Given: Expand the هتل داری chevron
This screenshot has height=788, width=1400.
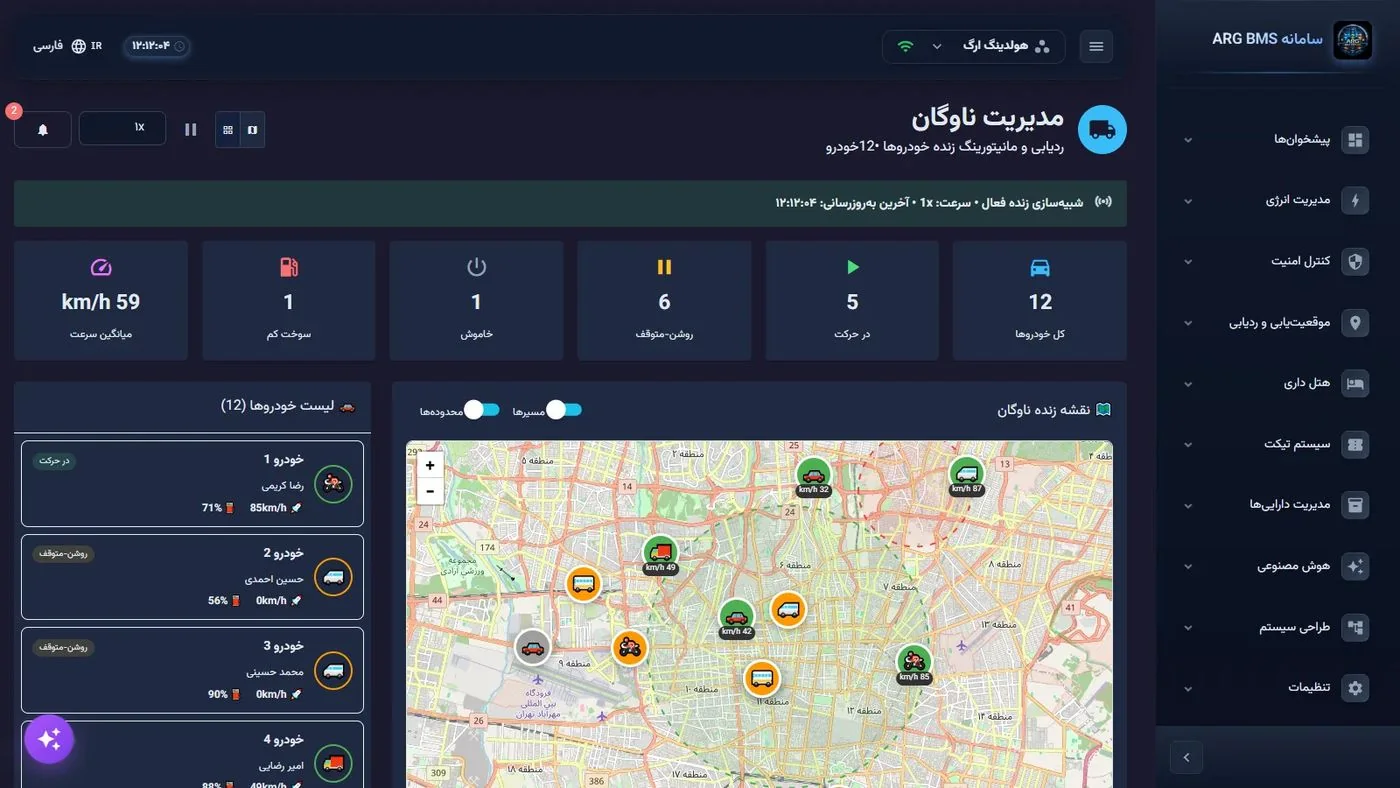Looking at the screenshot, I should point(1188,384).
